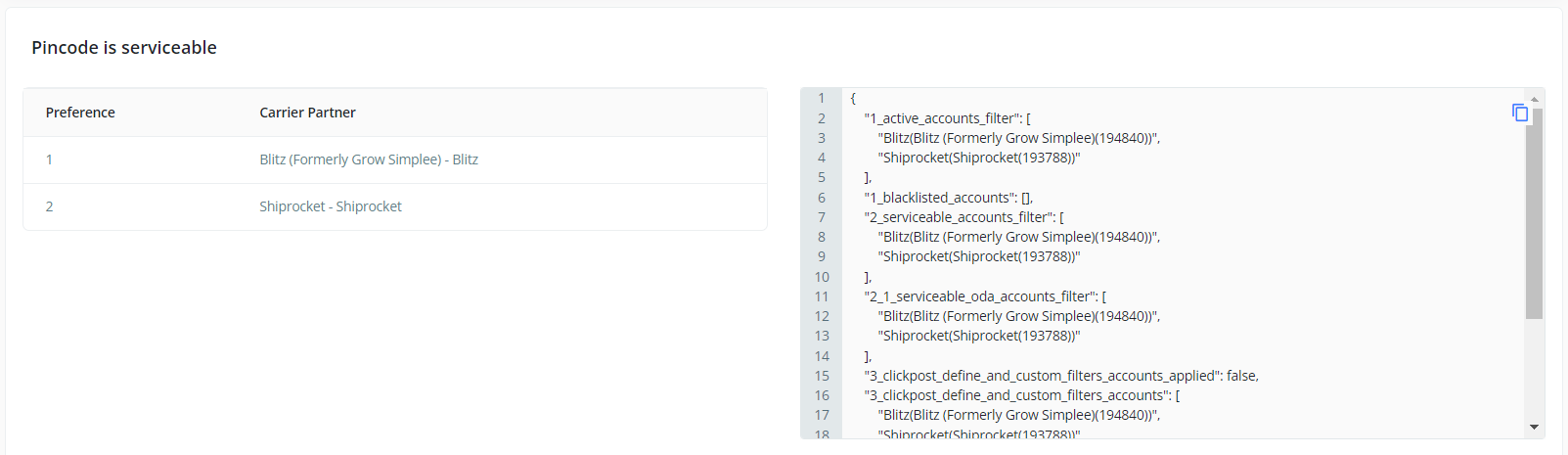Click the Blitz entry on line 8
The image size is (1568, 455).
[x=1018, y=237]
